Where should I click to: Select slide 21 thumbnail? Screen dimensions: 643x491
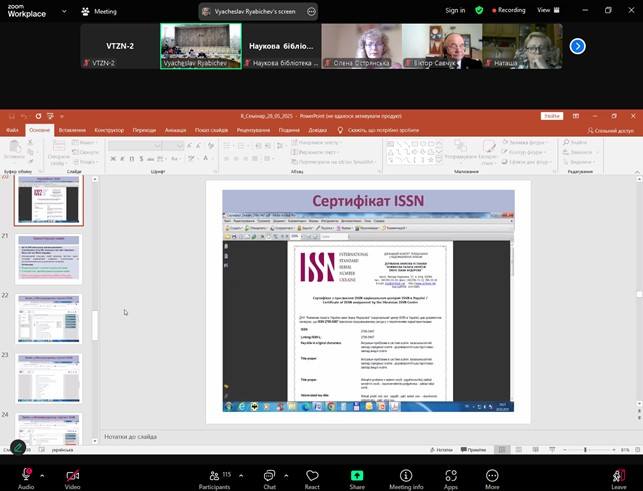(48, 259)
